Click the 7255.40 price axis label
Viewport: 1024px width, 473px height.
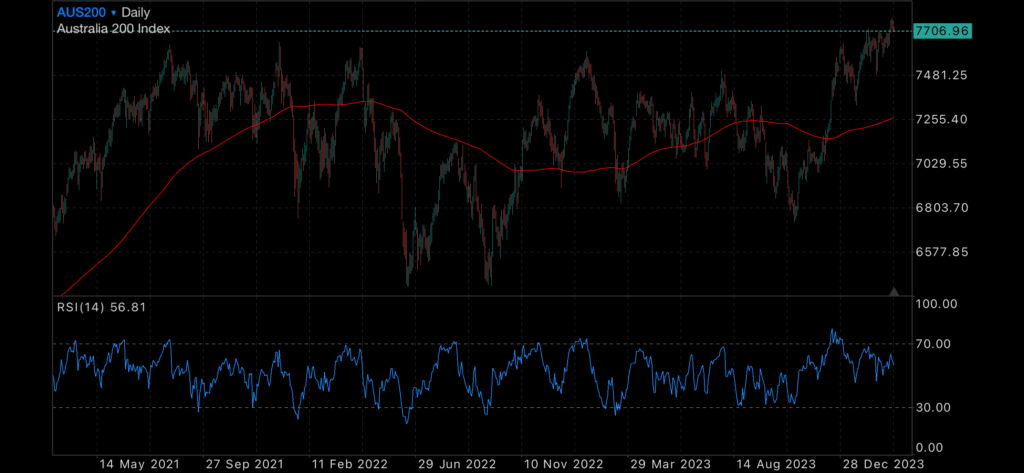click(942, 120)
